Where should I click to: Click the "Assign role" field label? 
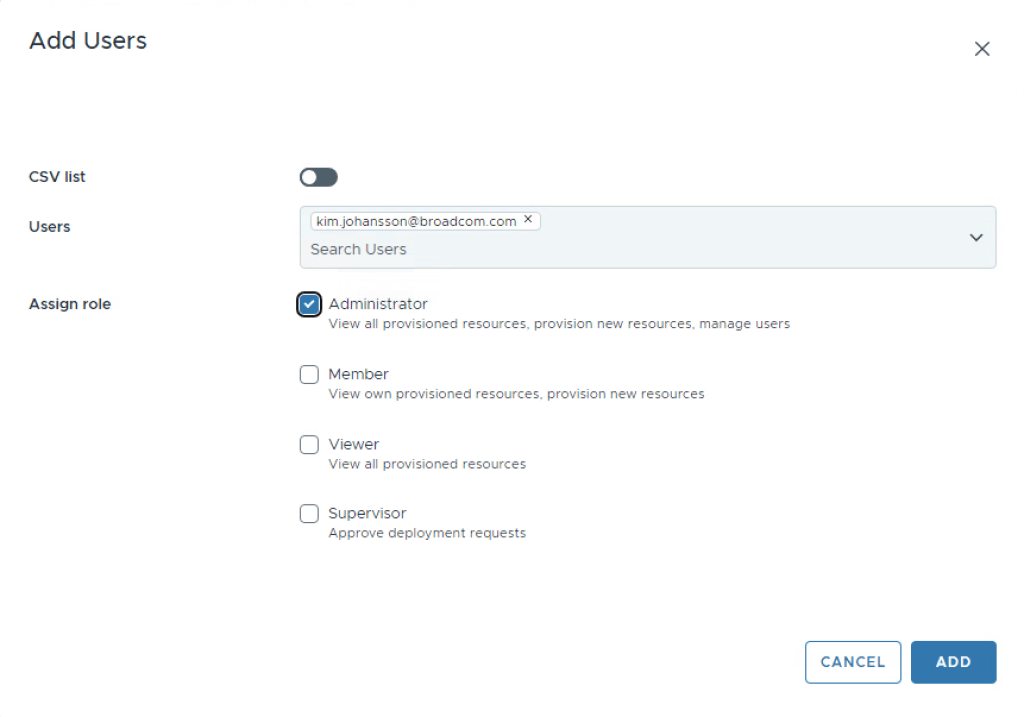click(70, 304)
